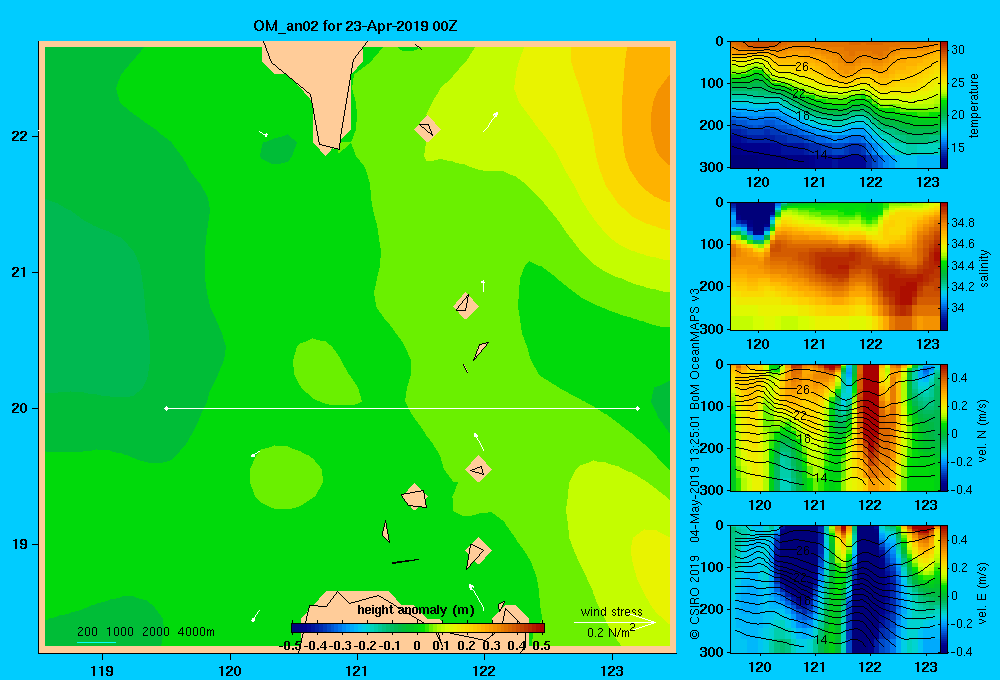Click the 'vel. N (m/s)' axis label

point(983,431)
